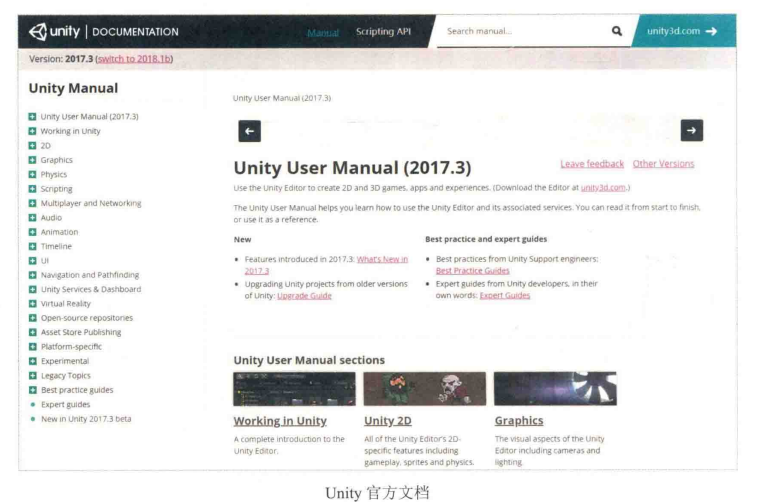This screenshot has width=777, height=502.
Task: Expand the Multiplayer and Networking node
Action: (32, 203)
